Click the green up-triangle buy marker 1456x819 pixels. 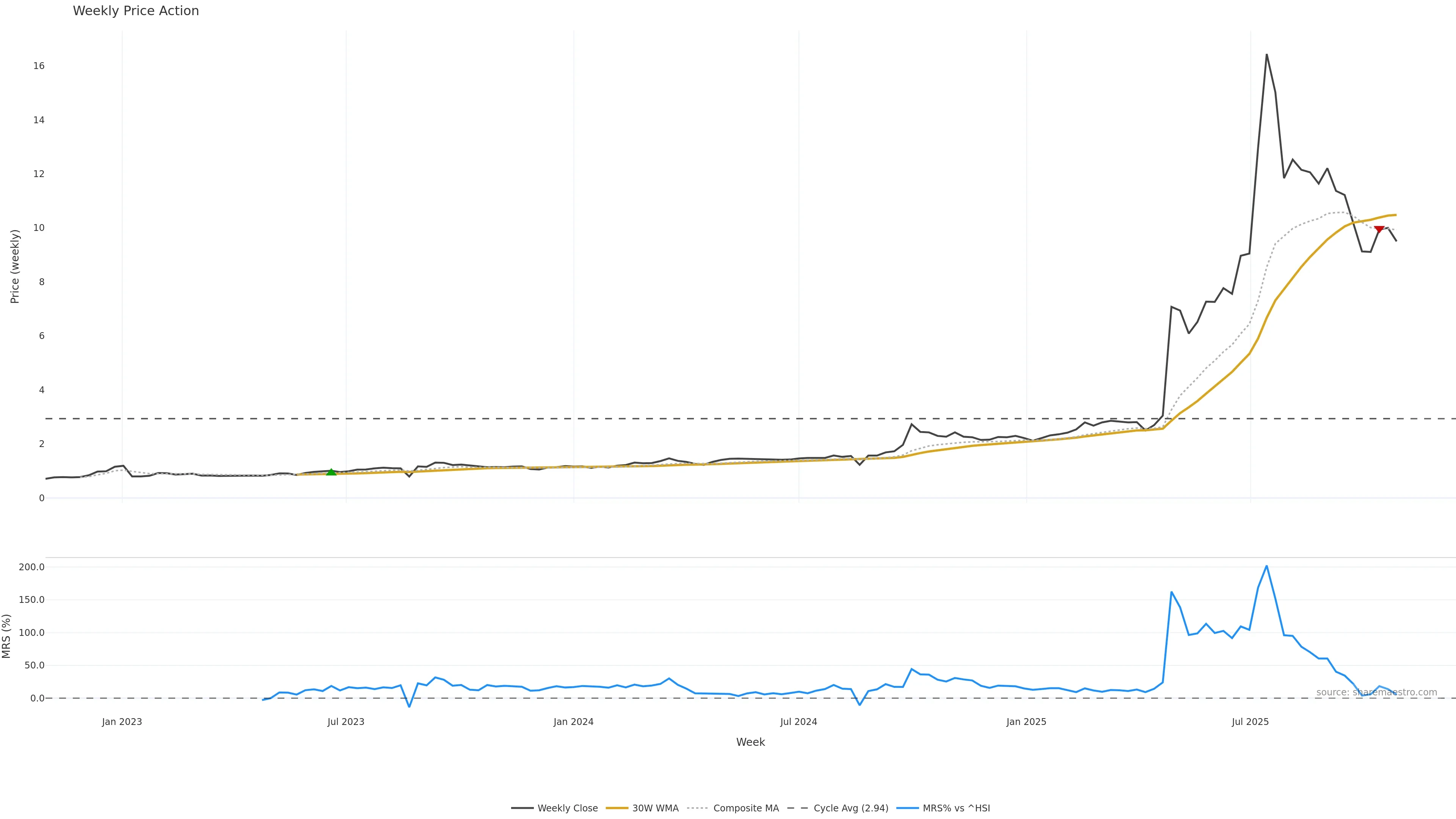[331, 472]
